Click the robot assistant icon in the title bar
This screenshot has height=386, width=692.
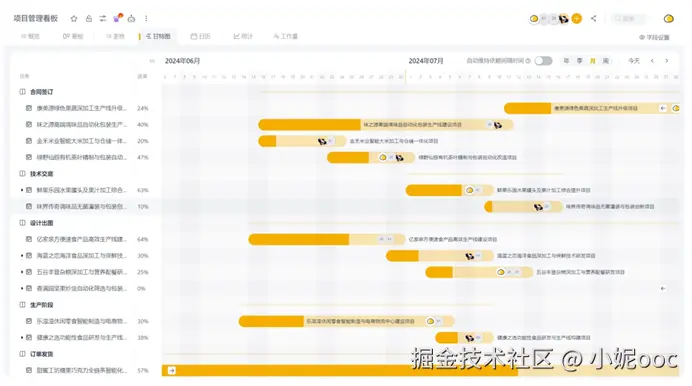132,19
